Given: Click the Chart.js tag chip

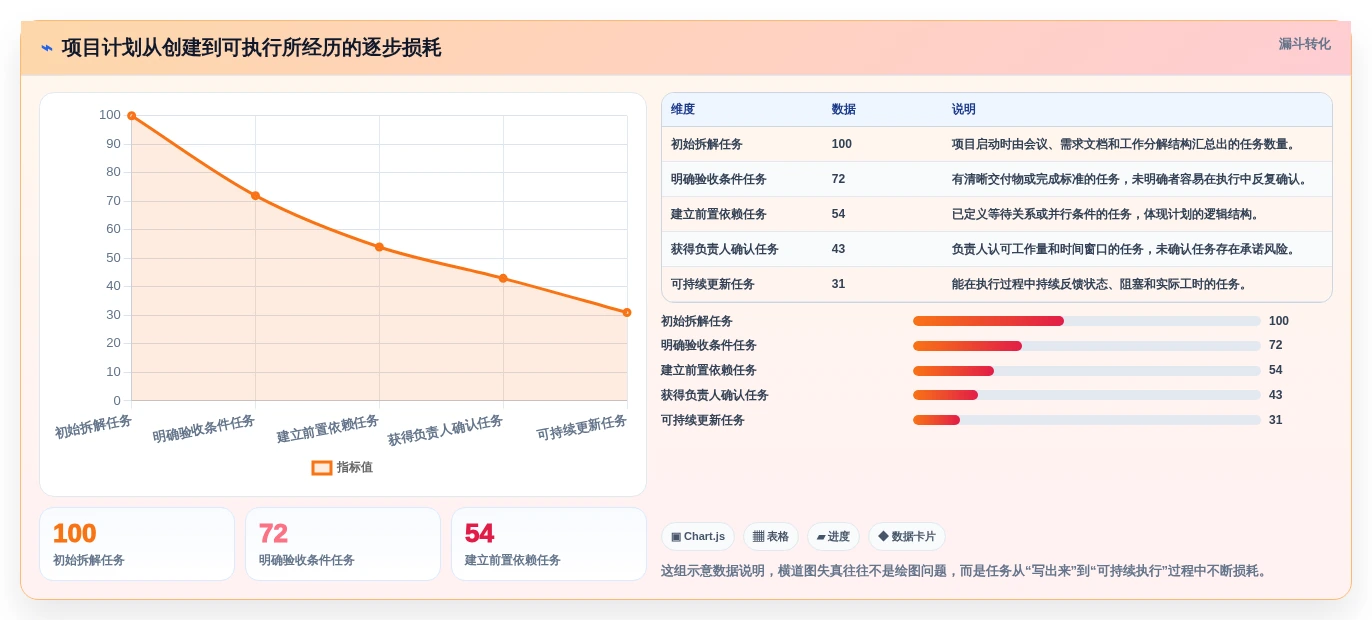Looking at the screenshot, I should [x=698, y=537].
